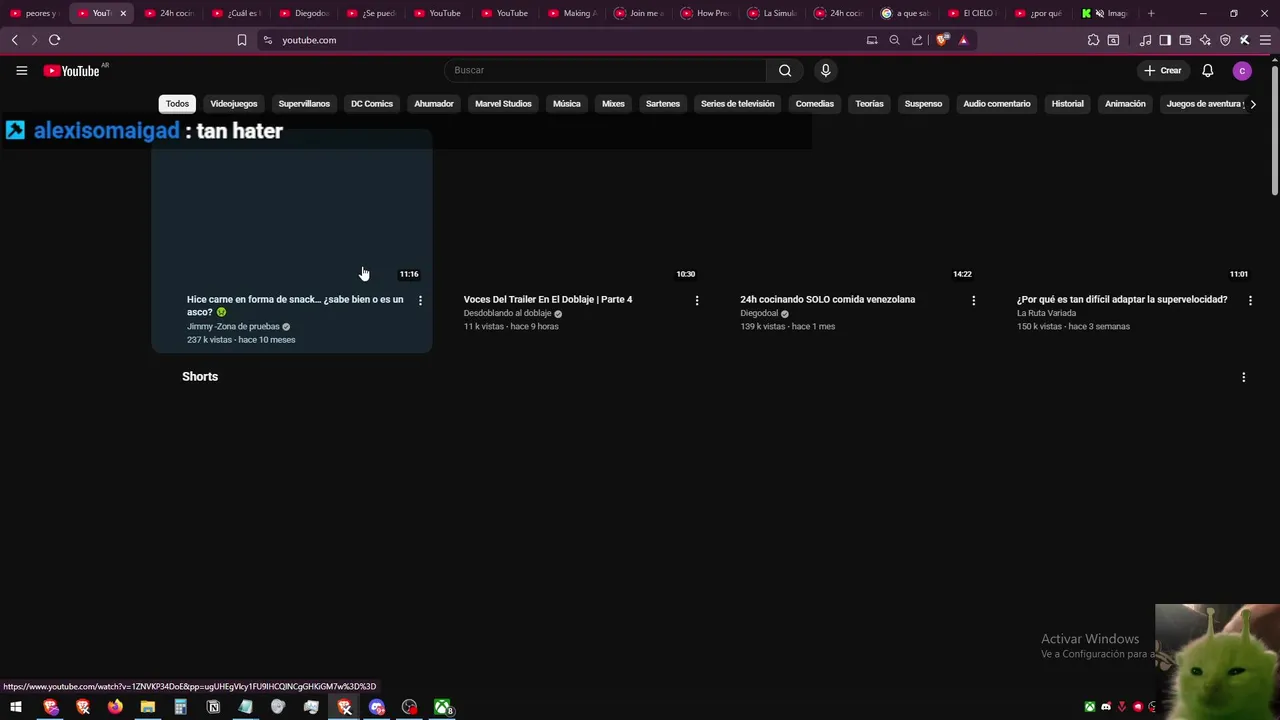The width and height of the screenshot is (1280, 720).
Task: Select the Mixes filter chip
Action: click(x=613, y=104)
